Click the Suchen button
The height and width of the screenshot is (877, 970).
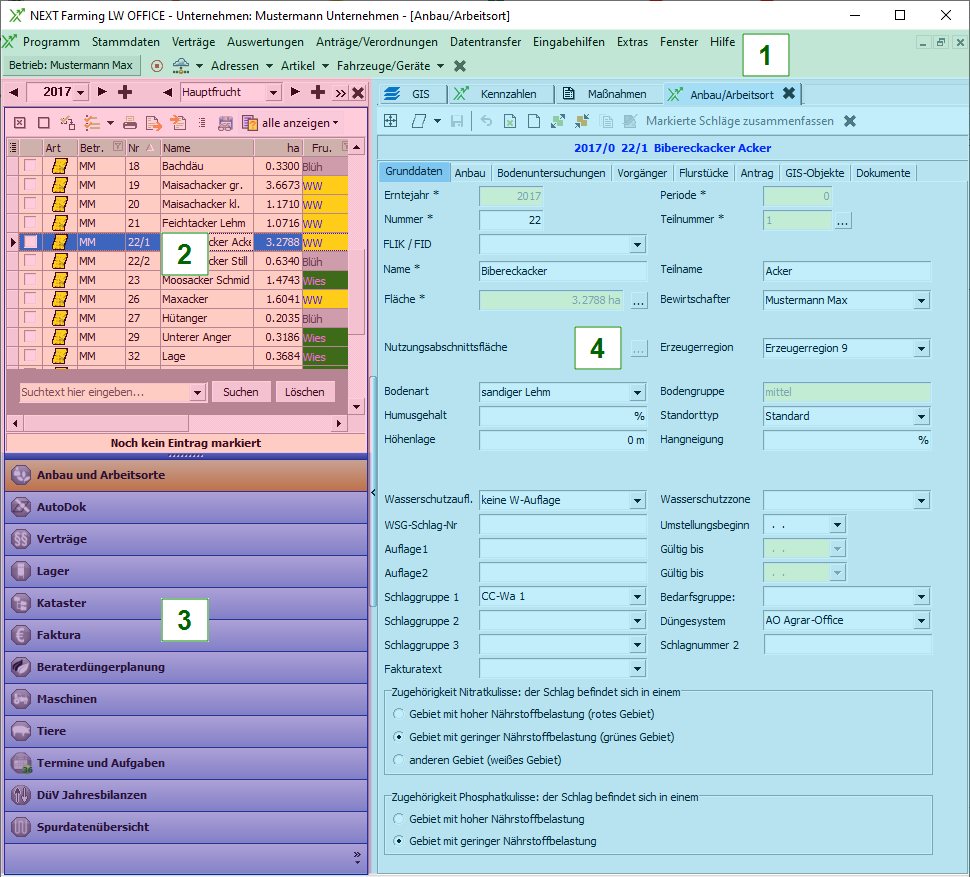pos(240,393)
